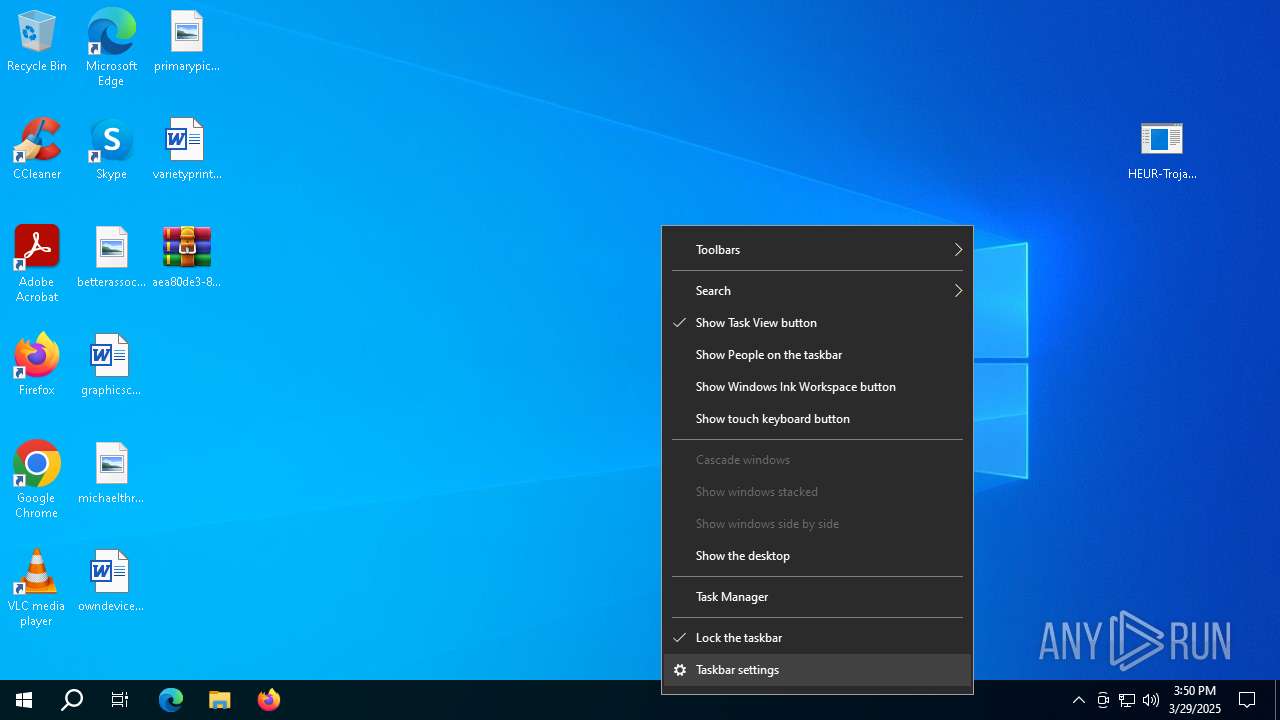Select the Google Chrome desktop shortcut
Viewport: 1280px width, 720px height.
(x=37, y=480)
